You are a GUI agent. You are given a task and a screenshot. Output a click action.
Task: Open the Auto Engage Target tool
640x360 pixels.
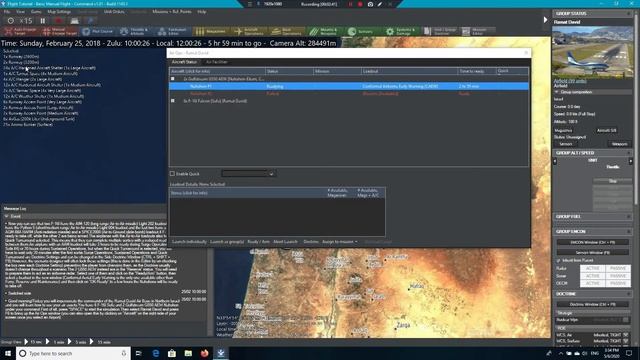[x=20, y=31]
